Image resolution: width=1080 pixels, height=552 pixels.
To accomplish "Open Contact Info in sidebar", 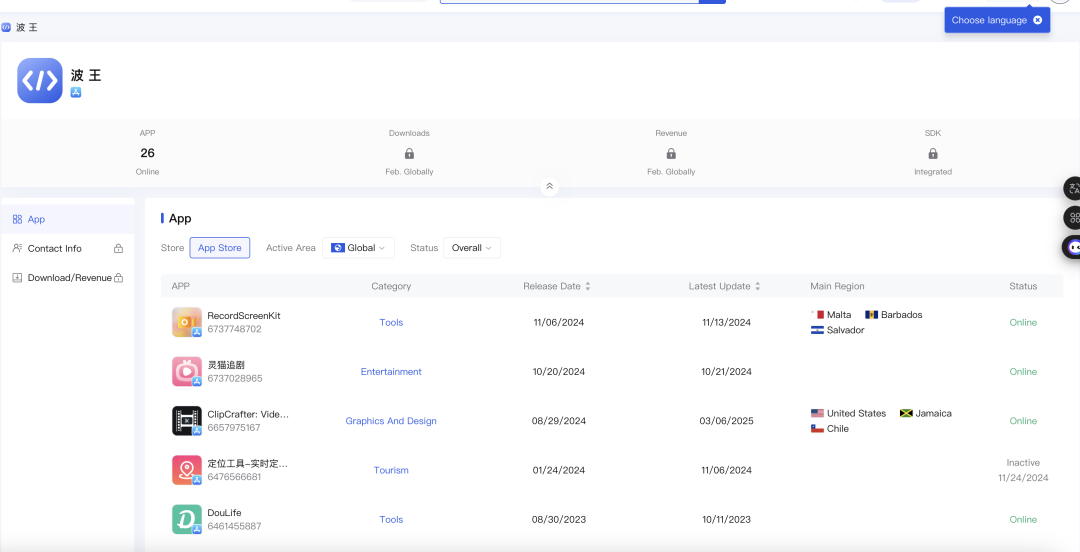I will coord(68,248).
